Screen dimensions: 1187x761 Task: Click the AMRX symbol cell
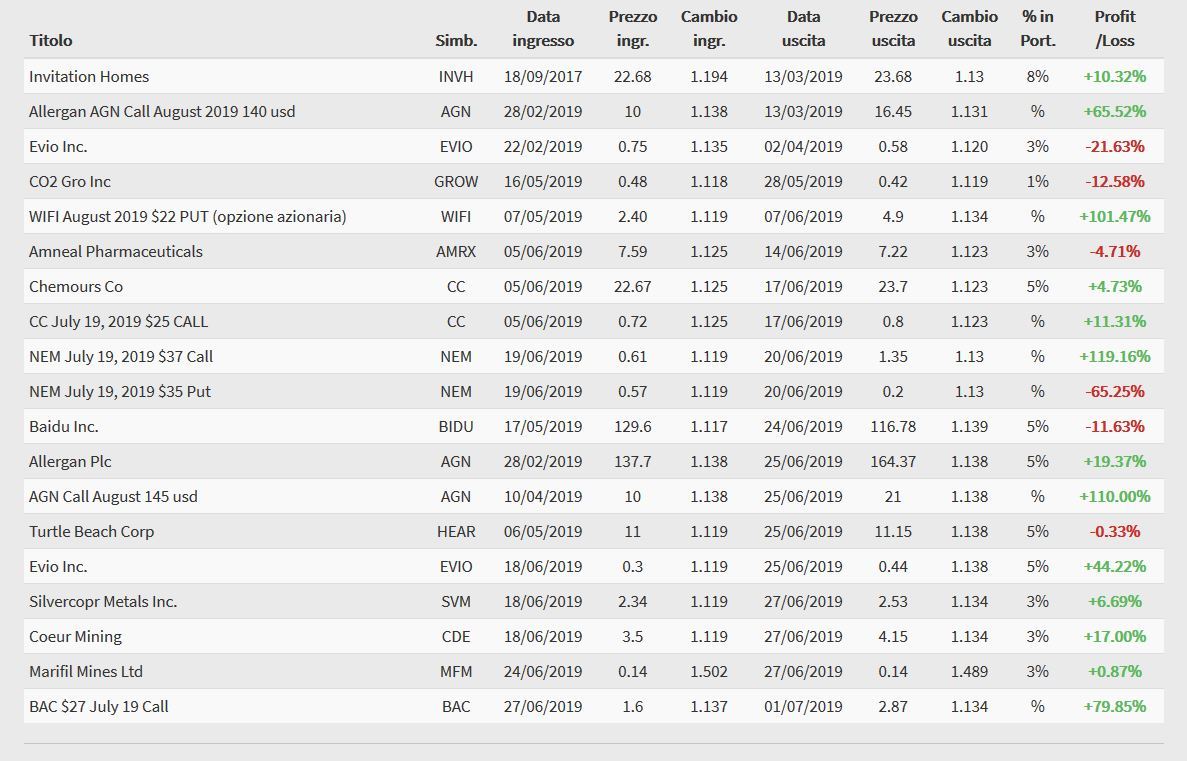[456, 251]
